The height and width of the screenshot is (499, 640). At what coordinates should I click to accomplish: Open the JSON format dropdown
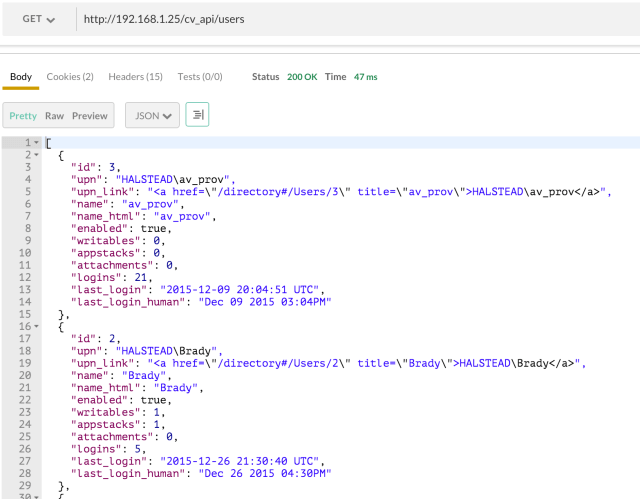(152, 116)
